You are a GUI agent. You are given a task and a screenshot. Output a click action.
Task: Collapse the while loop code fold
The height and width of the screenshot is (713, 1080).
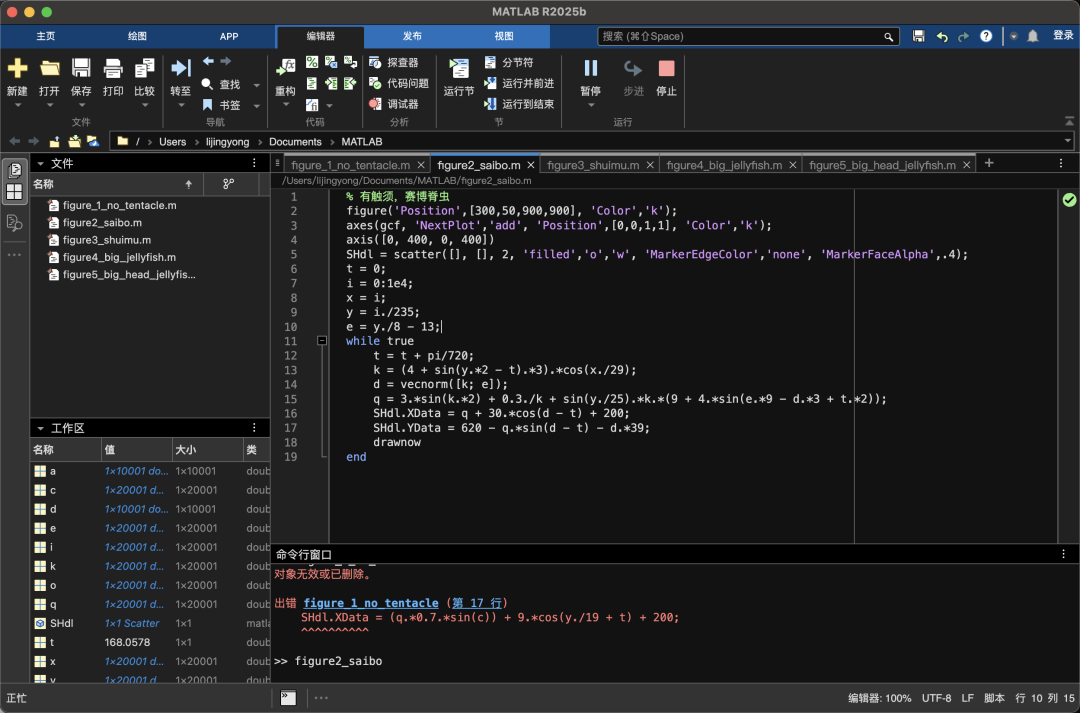point(322,341)
